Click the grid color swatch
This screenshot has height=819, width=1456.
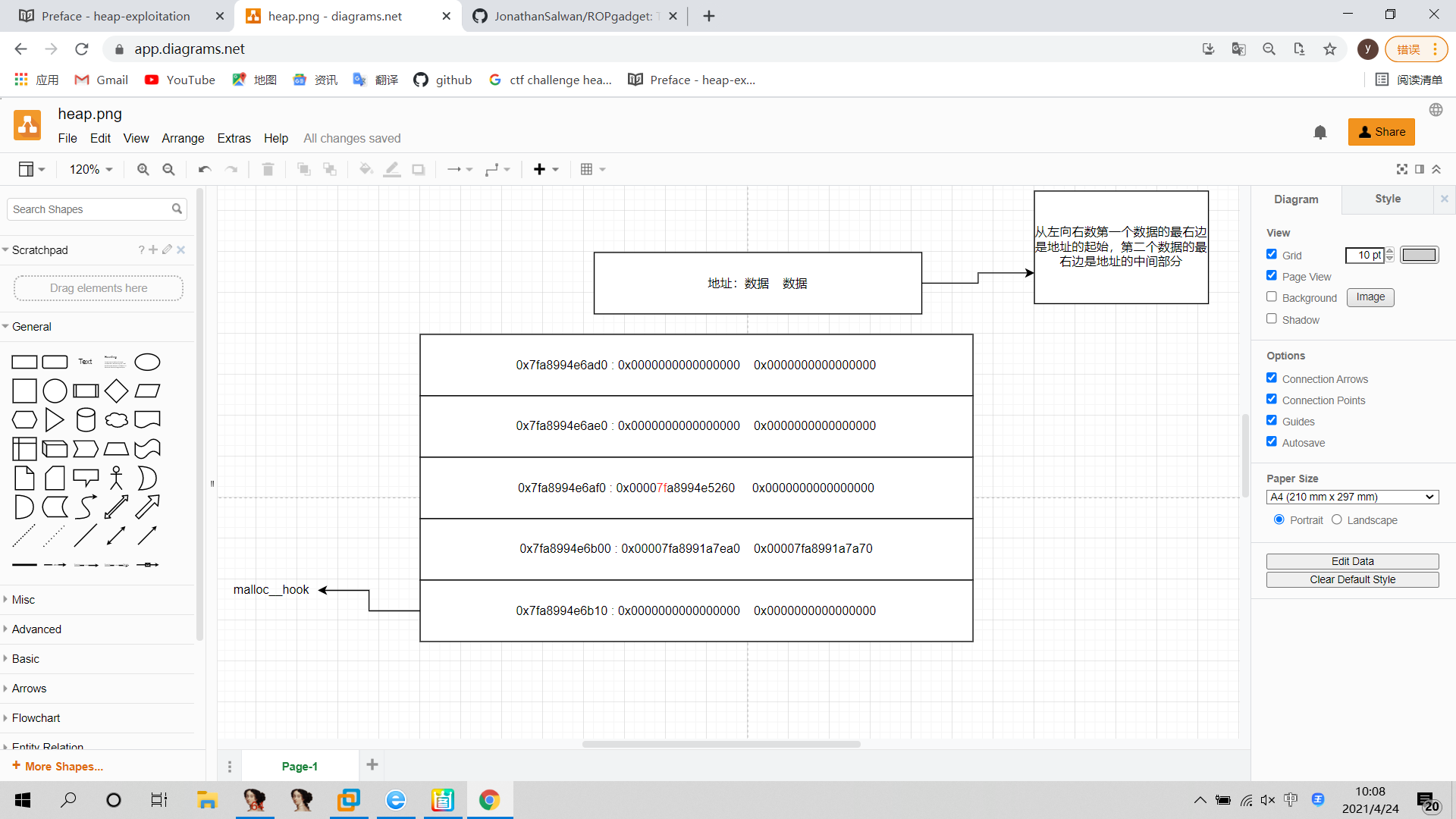point(1419,255)
